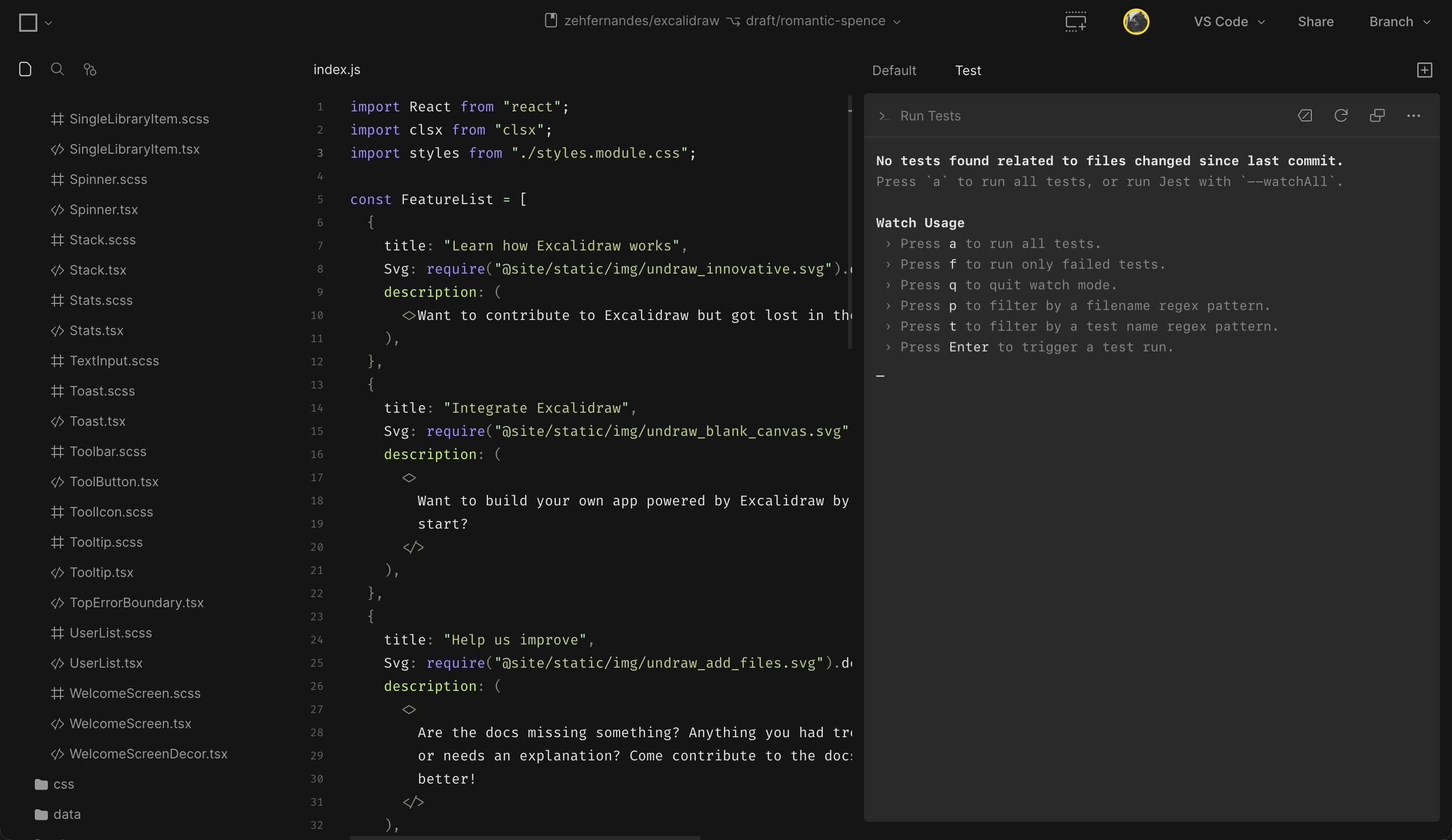Screen dimensions: 1452x840
Task: Click the user avatar icon in top bar
Action: click(x=1136, y=21)
